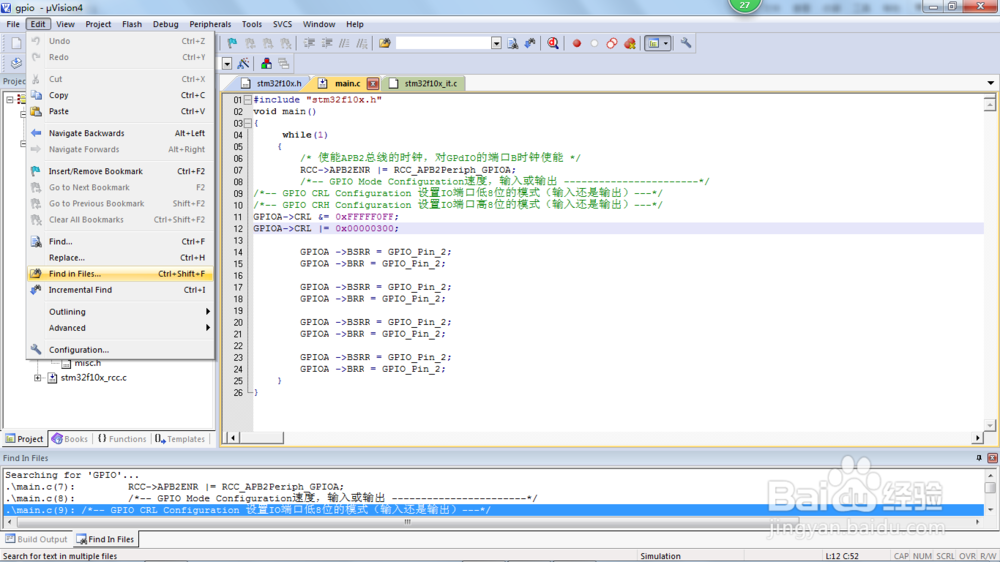
Task: Expand the stm32f10x_rcc.c tree node
Action: (38, 378)
